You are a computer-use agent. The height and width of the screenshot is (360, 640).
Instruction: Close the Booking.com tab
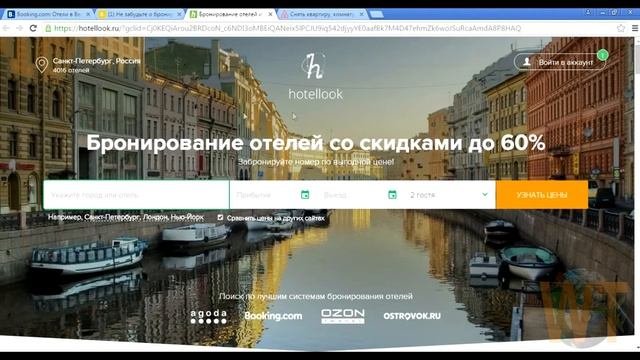pyautogui.click(x=88, y=14)
